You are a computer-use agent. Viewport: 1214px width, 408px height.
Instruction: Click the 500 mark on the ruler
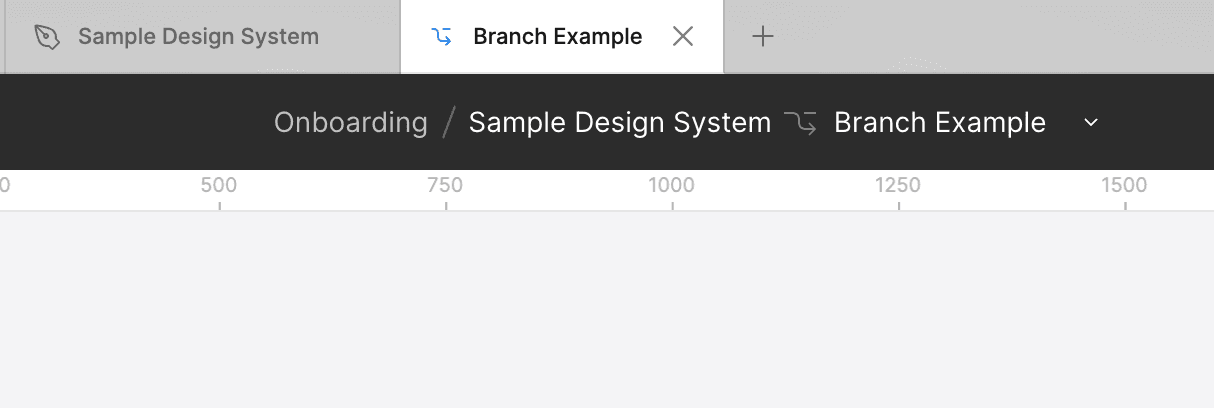coord(219,185)
